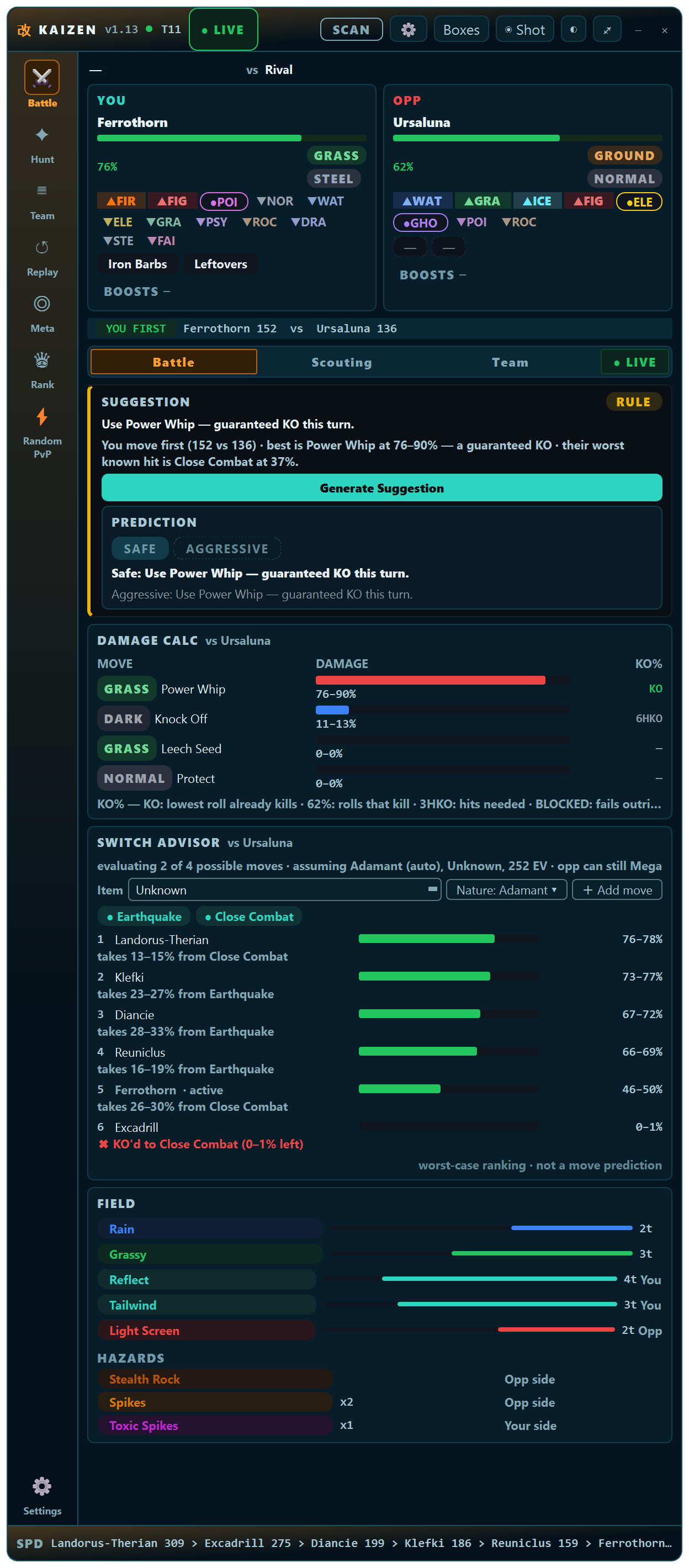This screenshot has width=689, height=1568.
Task: Toggle the LIVE indicator in header
Action: [224, 29]
